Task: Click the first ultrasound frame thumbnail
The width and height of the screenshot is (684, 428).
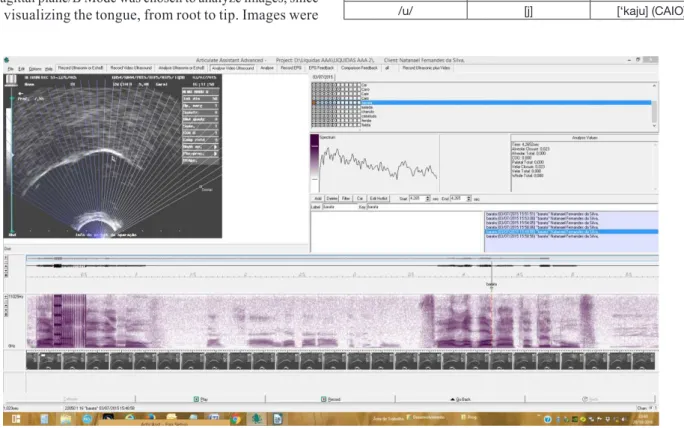Action: (31, 361)
